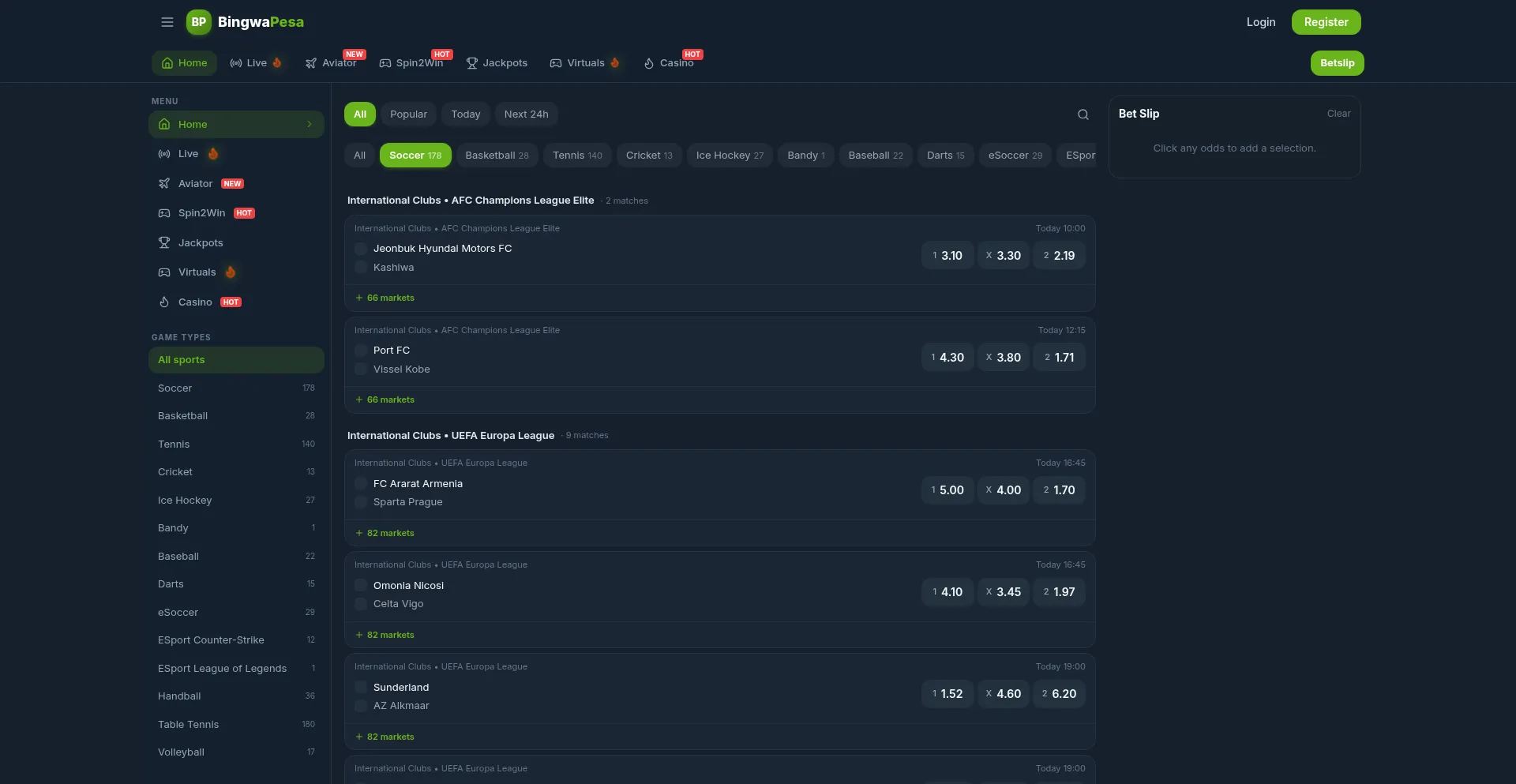The width and height of the screenshot is (1516, 784).
Task: Select the Popular filter tab
Action: pyautogui.click(x=408, y=114)
